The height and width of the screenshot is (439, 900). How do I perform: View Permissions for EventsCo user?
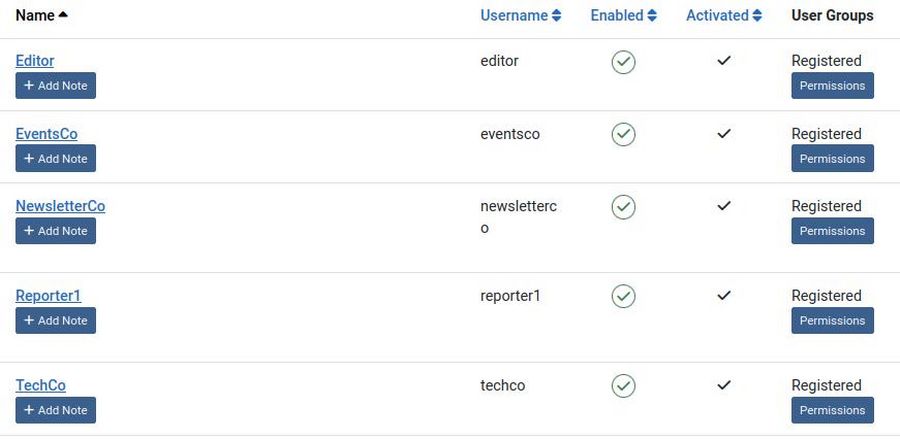point(832,158)
